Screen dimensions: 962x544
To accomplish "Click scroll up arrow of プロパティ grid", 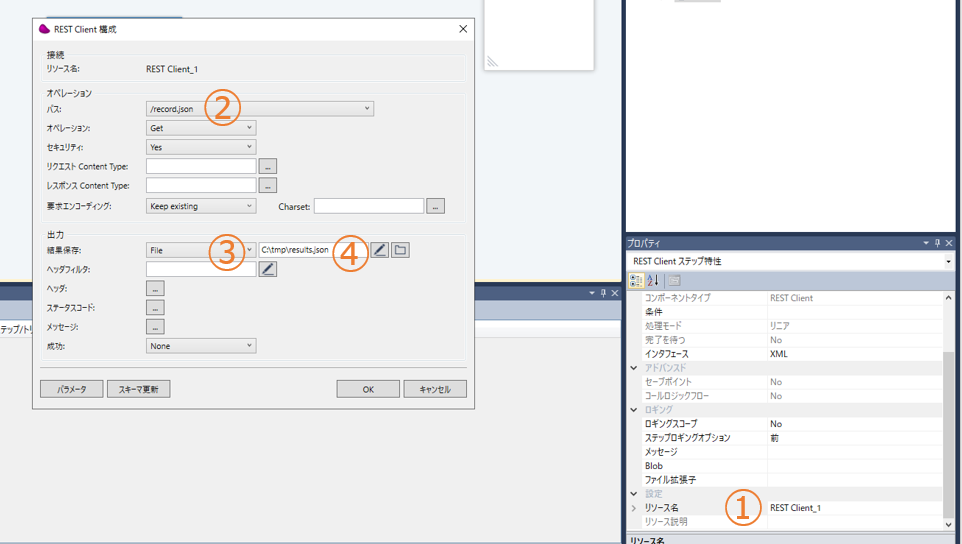I will 948,297.
